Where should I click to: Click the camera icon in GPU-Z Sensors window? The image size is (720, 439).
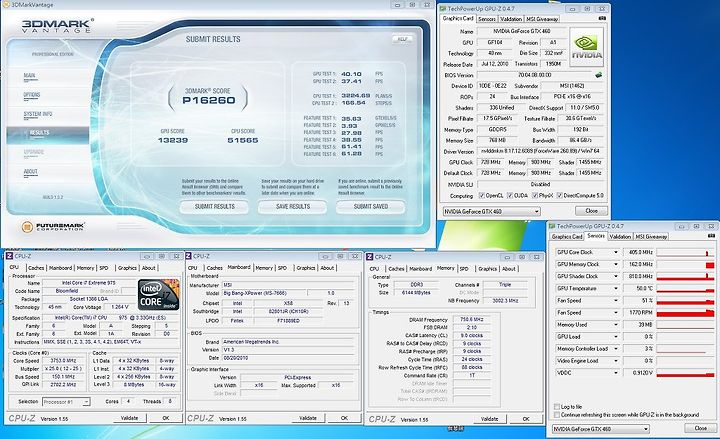pyautogui.click(x=712, y=236)
